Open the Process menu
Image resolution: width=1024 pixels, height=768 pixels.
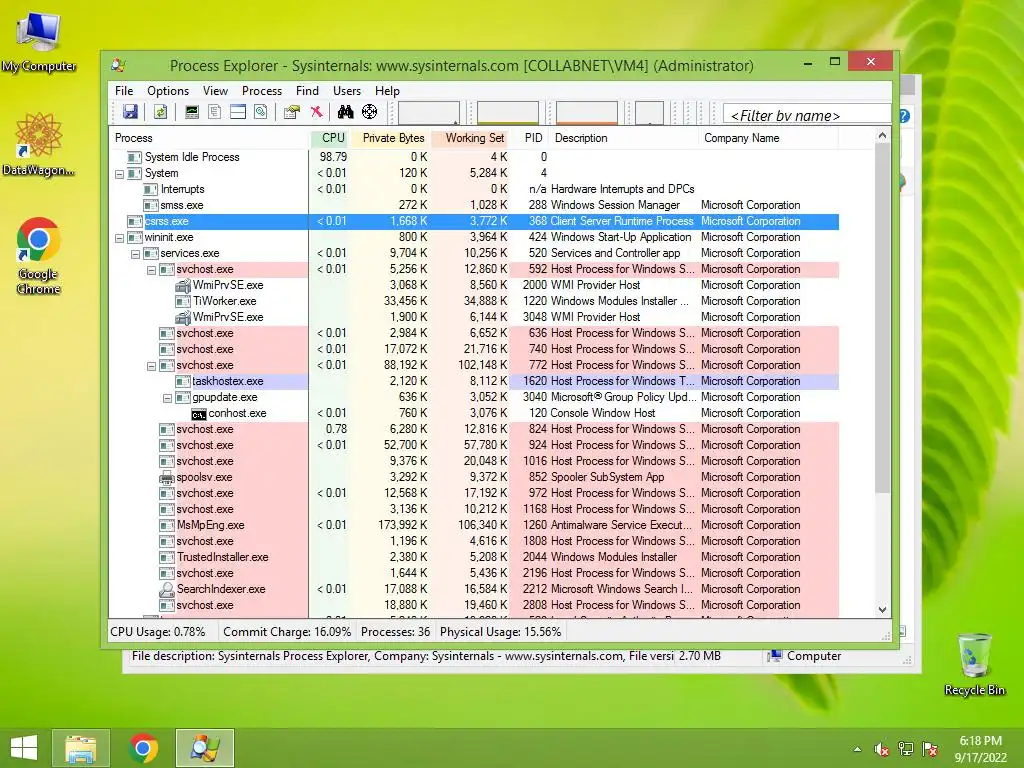pos(262,91)
